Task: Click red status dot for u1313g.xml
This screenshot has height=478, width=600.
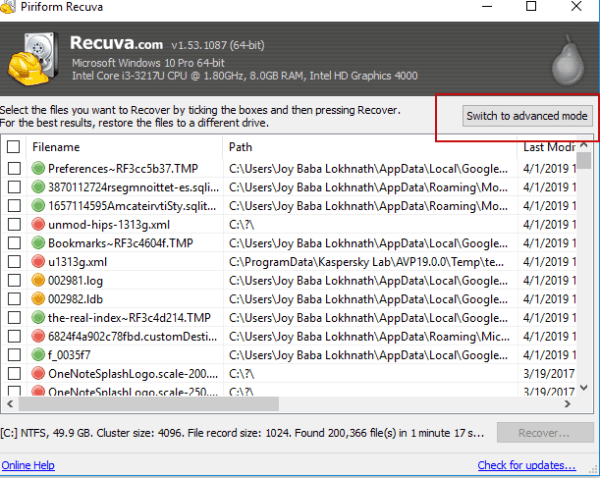Action: 38,262
